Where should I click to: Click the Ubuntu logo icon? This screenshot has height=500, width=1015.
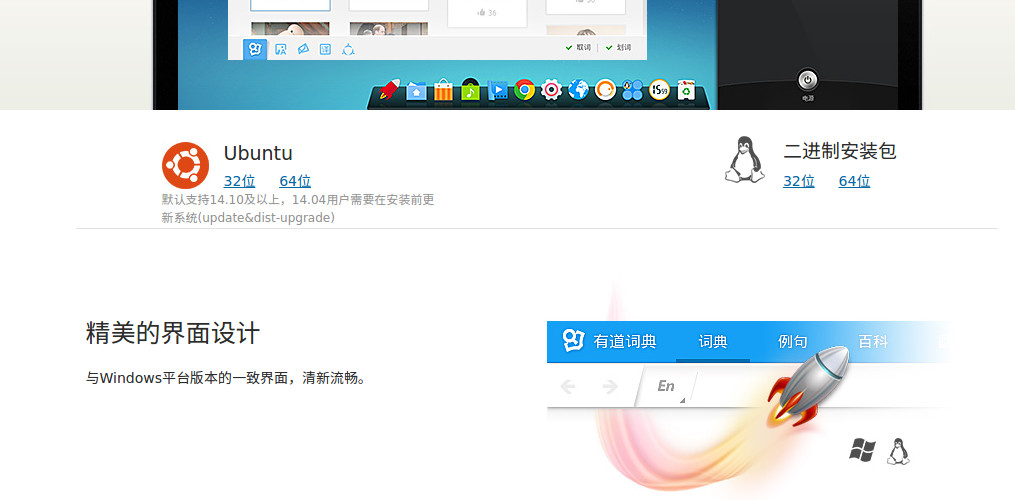tap(185, 165)
